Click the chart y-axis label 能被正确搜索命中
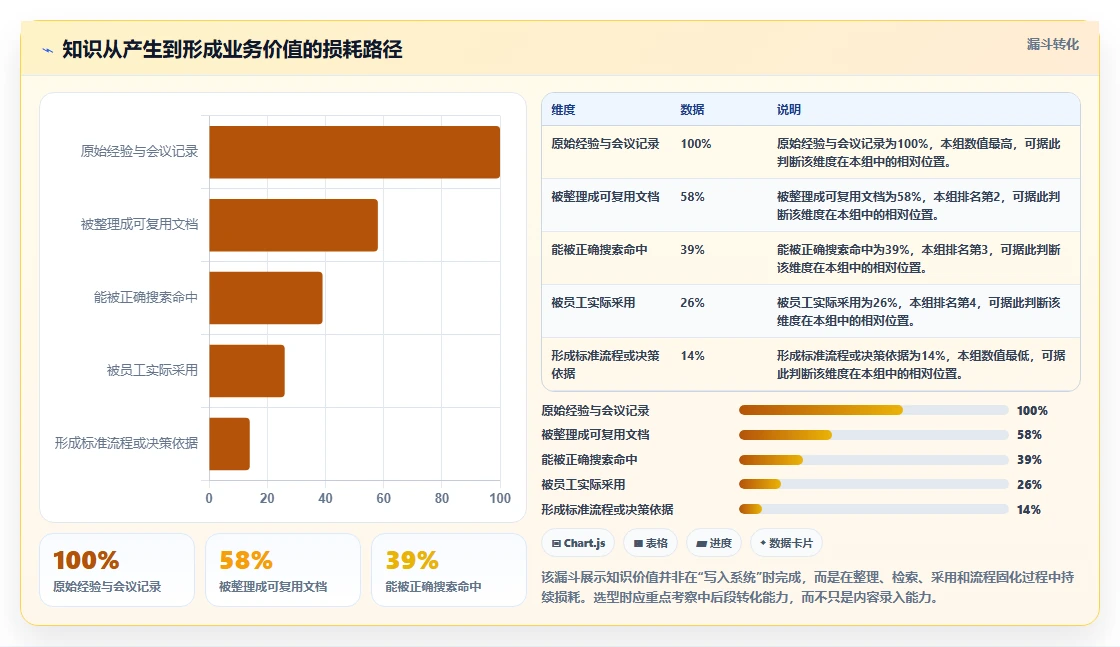The width and height of the screenshot is (1120, 647). click(146, 297)
